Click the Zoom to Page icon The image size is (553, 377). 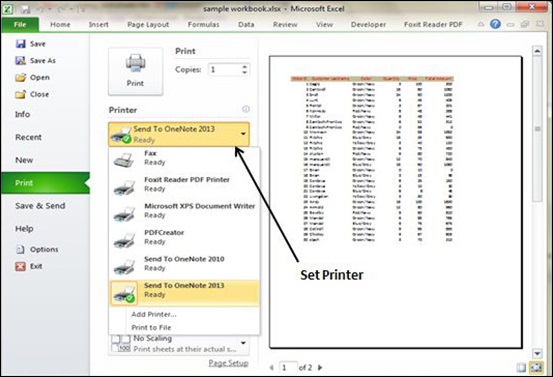click(536, 367)
